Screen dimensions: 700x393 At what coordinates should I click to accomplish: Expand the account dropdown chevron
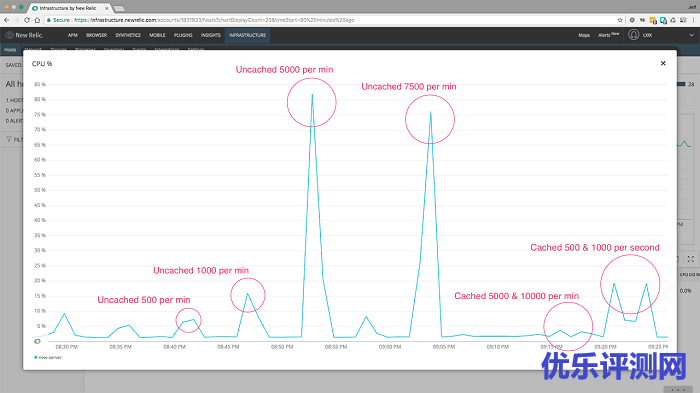click(x=692, y=35)
